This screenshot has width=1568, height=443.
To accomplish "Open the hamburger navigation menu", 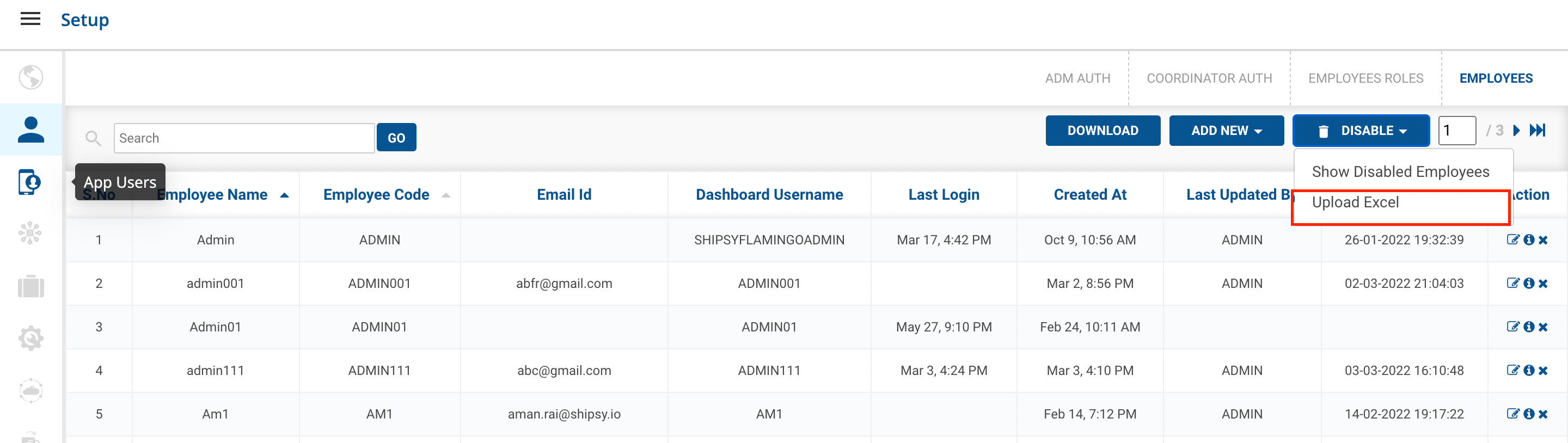I will [x=30, y=20].
